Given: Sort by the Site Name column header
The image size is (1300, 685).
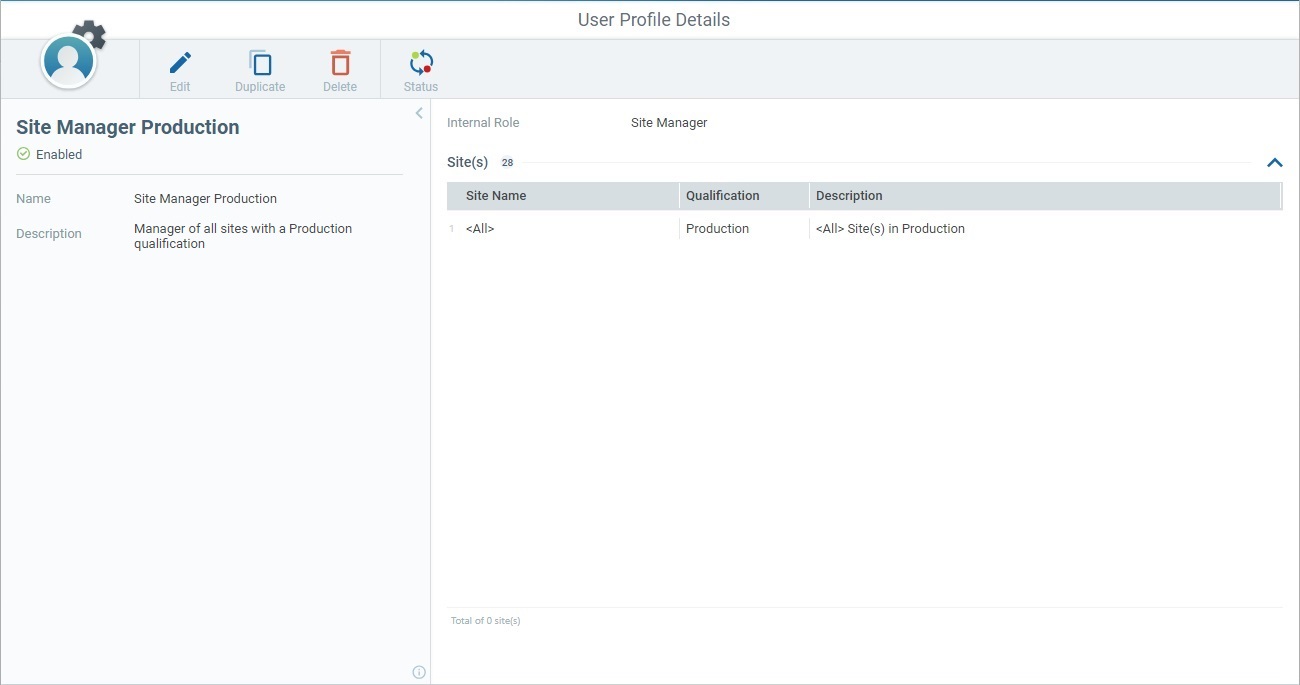Looking at the screenshot, I should click(x=495, y=195).
